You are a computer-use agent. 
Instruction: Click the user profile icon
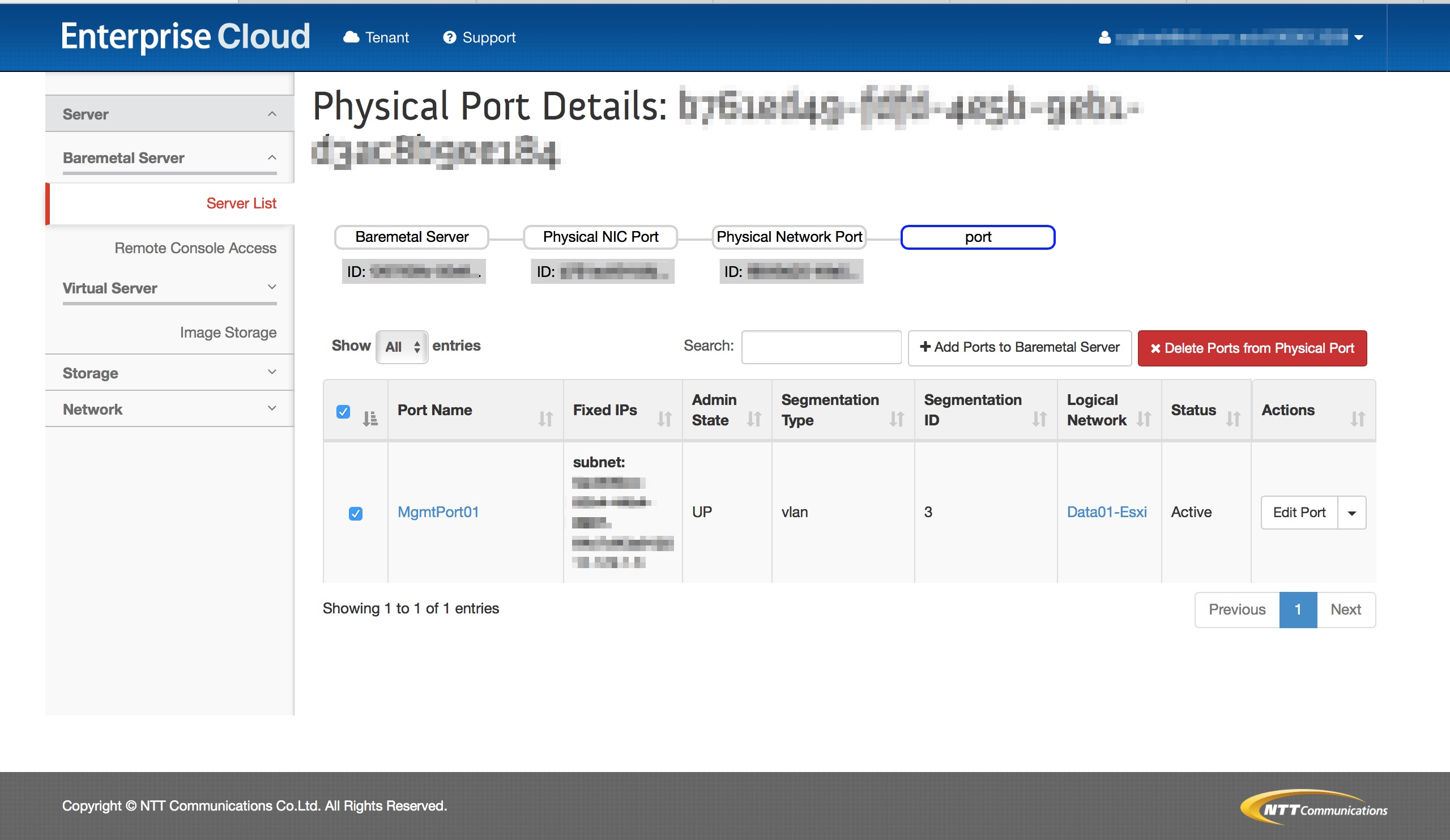click(x=1104, y=37)
